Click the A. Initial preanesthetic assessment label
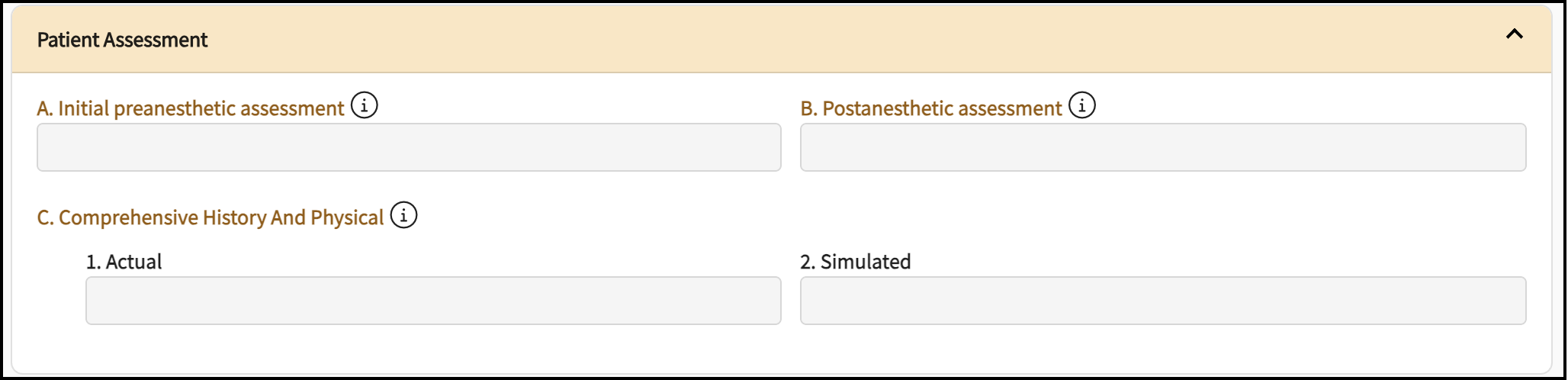The height and width of the screenshot is (380, 1568). (191, 108)
